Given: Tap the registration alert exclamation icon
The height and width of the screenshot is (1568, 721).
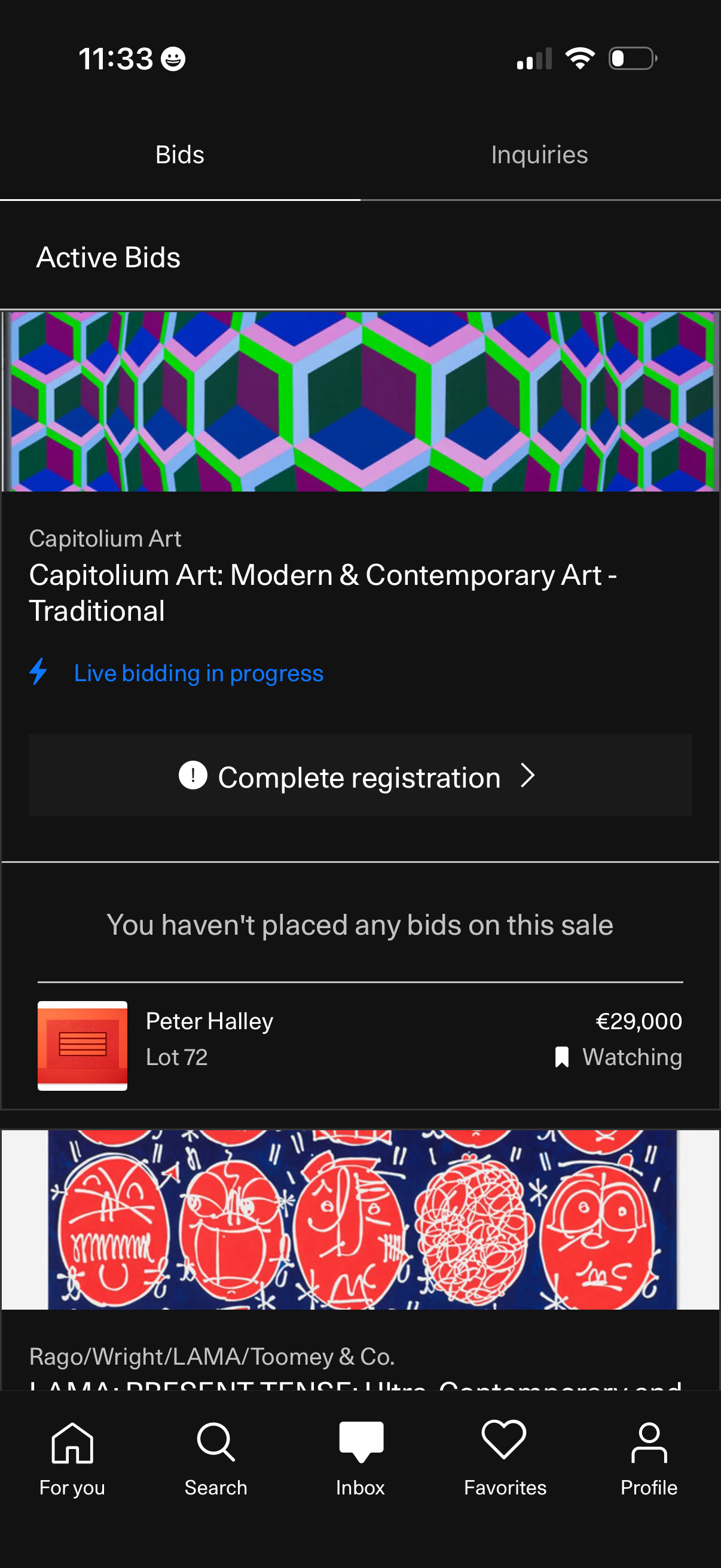Looking at the screenshot, I should [193, 776].
